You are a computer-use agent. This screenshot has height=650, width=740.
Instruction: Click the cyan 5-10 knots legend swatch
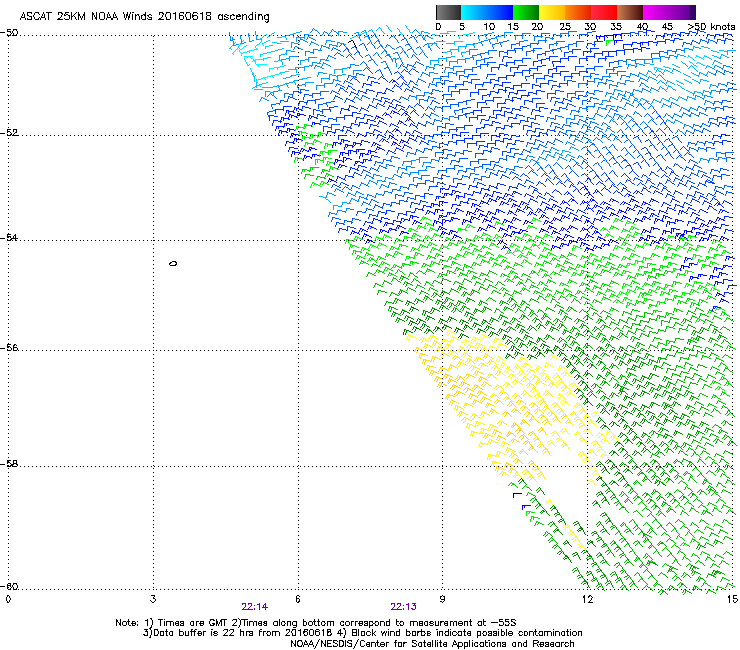point(474,12)
